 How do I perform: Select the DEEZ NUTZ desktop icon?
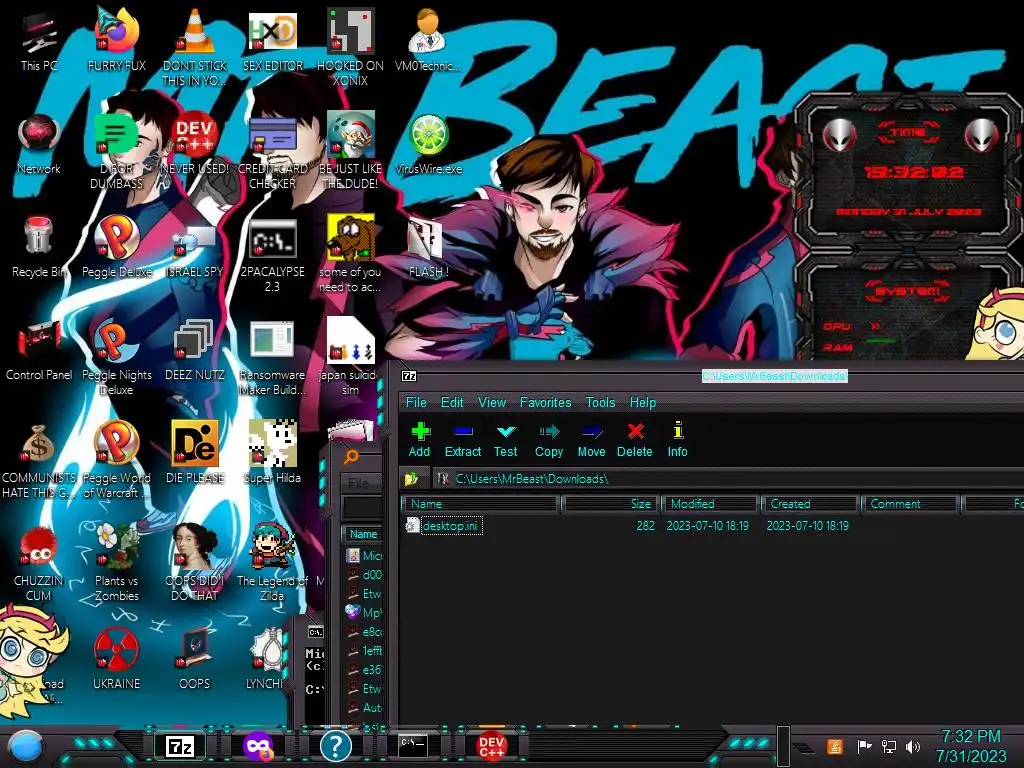click(195, 350)
